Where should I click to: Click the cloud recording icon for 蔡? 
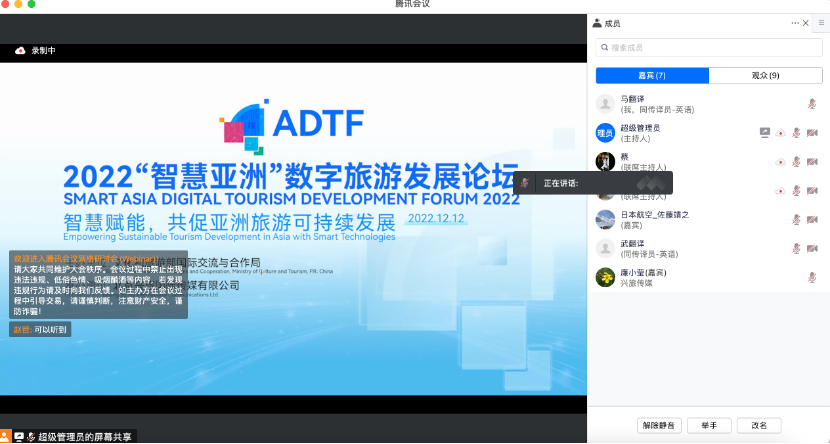point(780,162)
